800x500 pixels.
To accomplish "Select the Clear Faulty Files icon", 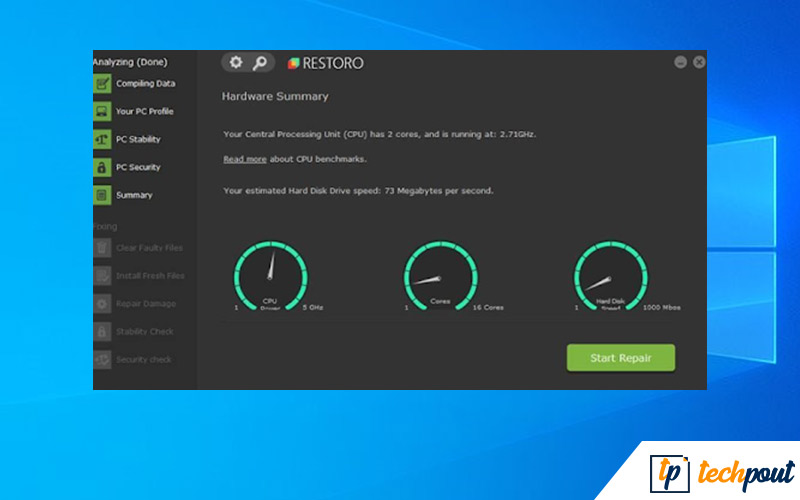I will pos(102,248).
